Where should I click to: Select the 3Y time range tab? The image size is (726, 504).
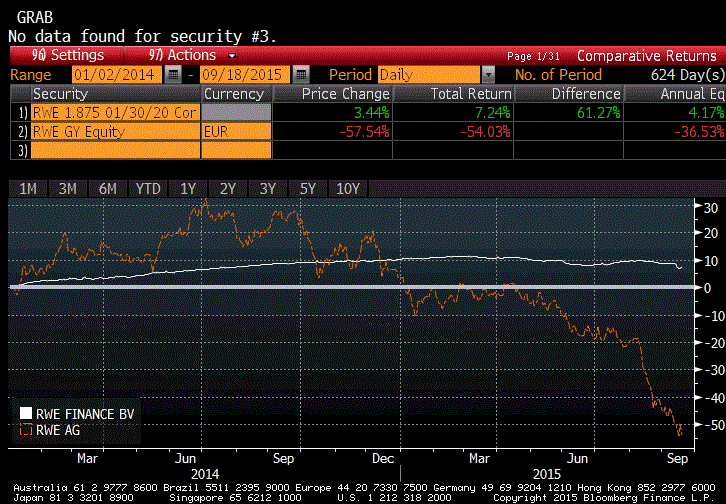(268, 189)
